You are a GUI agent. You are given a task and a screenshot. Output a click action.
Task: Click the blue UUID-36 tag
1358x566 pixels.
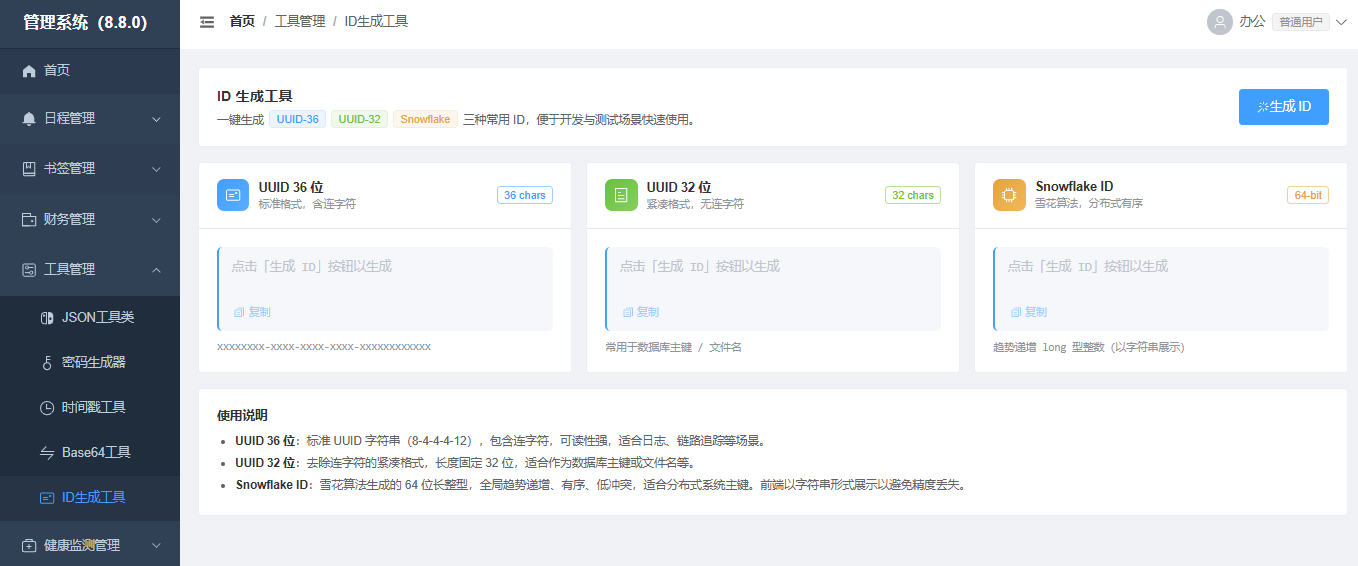[x=297, y=119]
